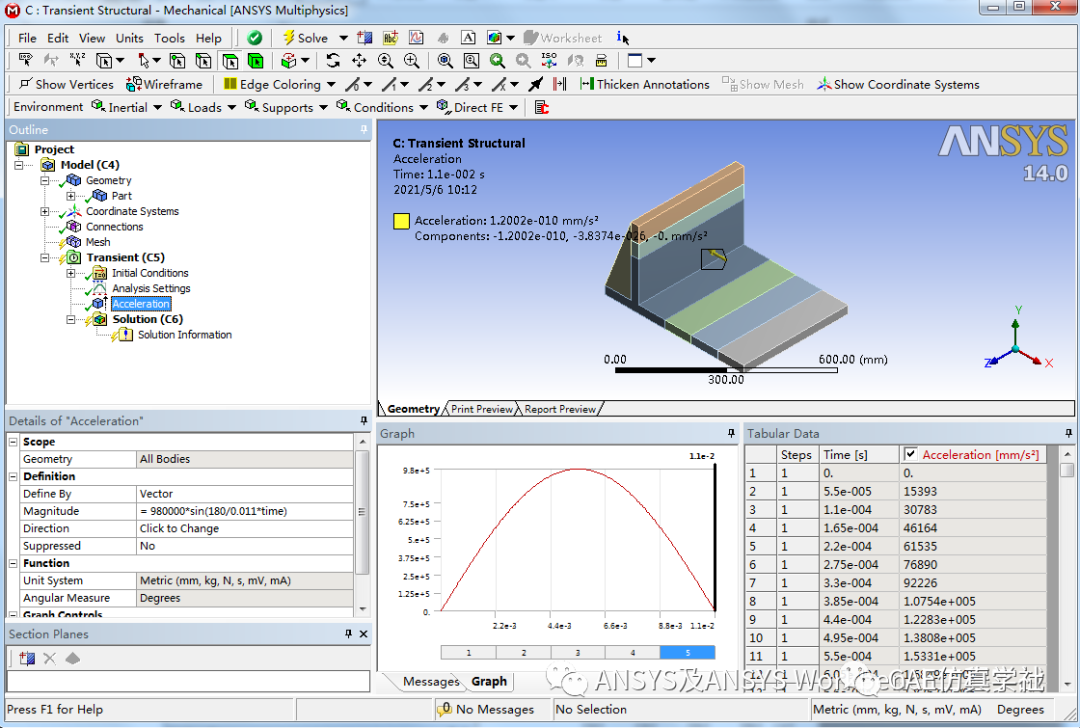Switch to the Report Preview tab
Viewport: 1080px width, 728px height.
(560, 409)
